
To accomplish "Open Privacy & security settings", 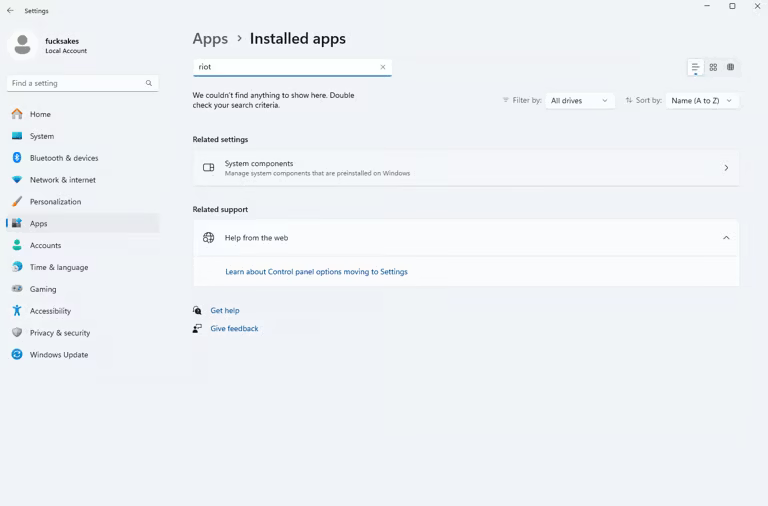I will click(60, 333).
